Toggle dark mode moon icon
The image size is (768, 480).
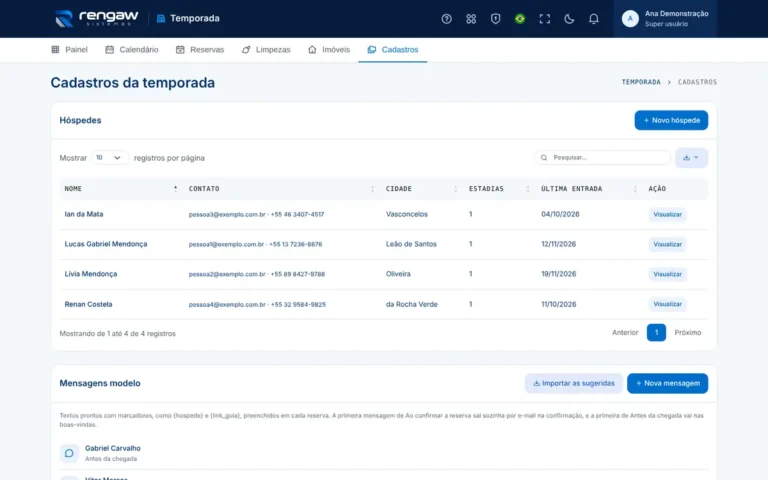[x=569, y=19]
